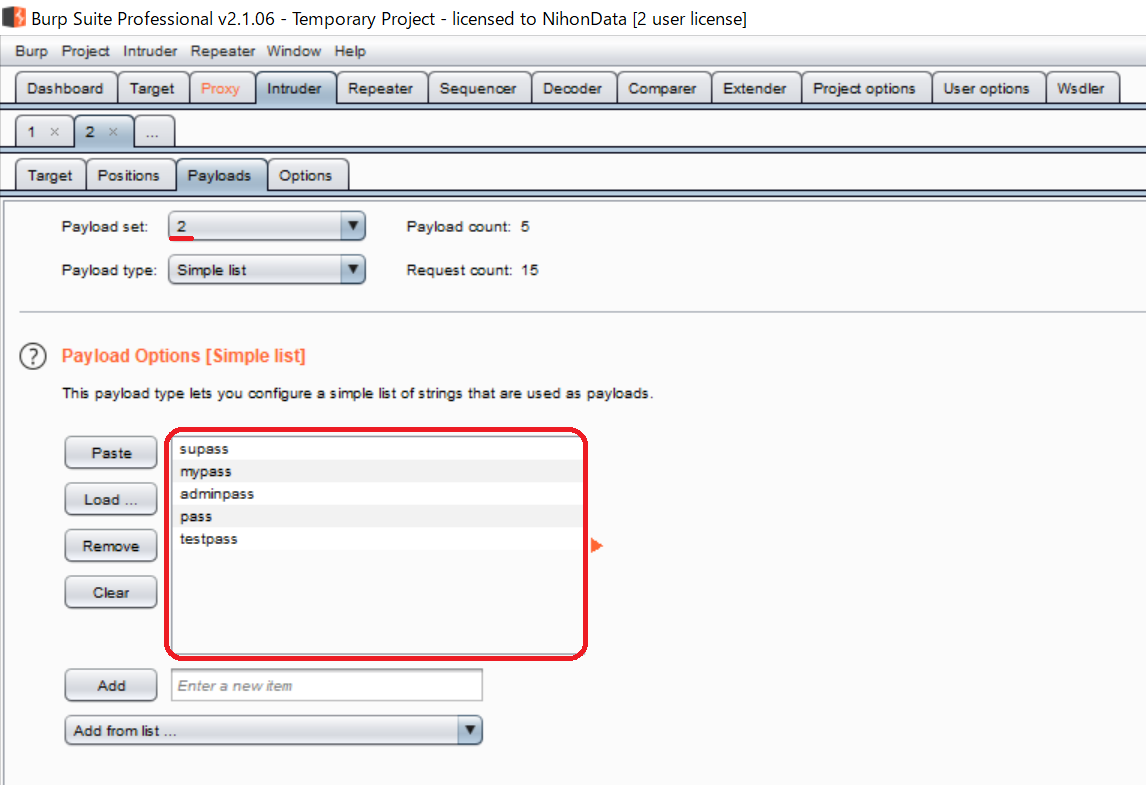The width and height of the screenshot is (1146, 785).
Task: Select Intruder attack tab 1
Action: [x=31, y=132]
